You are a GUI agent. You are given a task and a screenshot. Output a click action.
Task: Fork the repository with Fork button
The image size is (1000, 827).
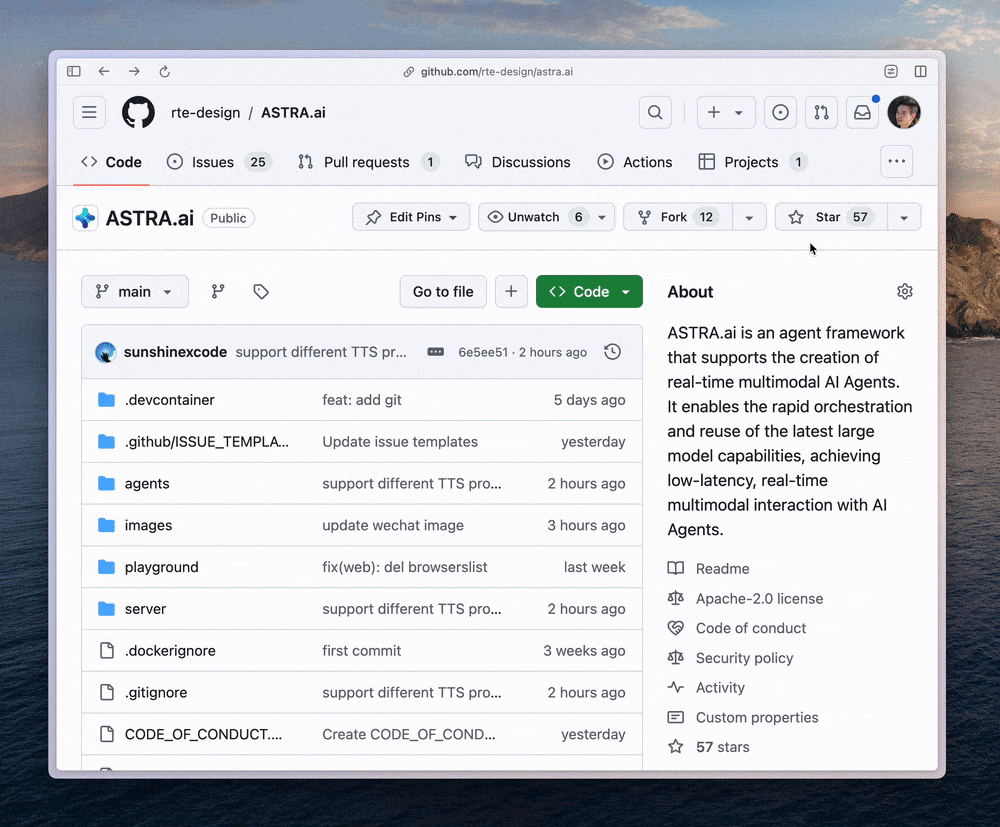(678, 217)
